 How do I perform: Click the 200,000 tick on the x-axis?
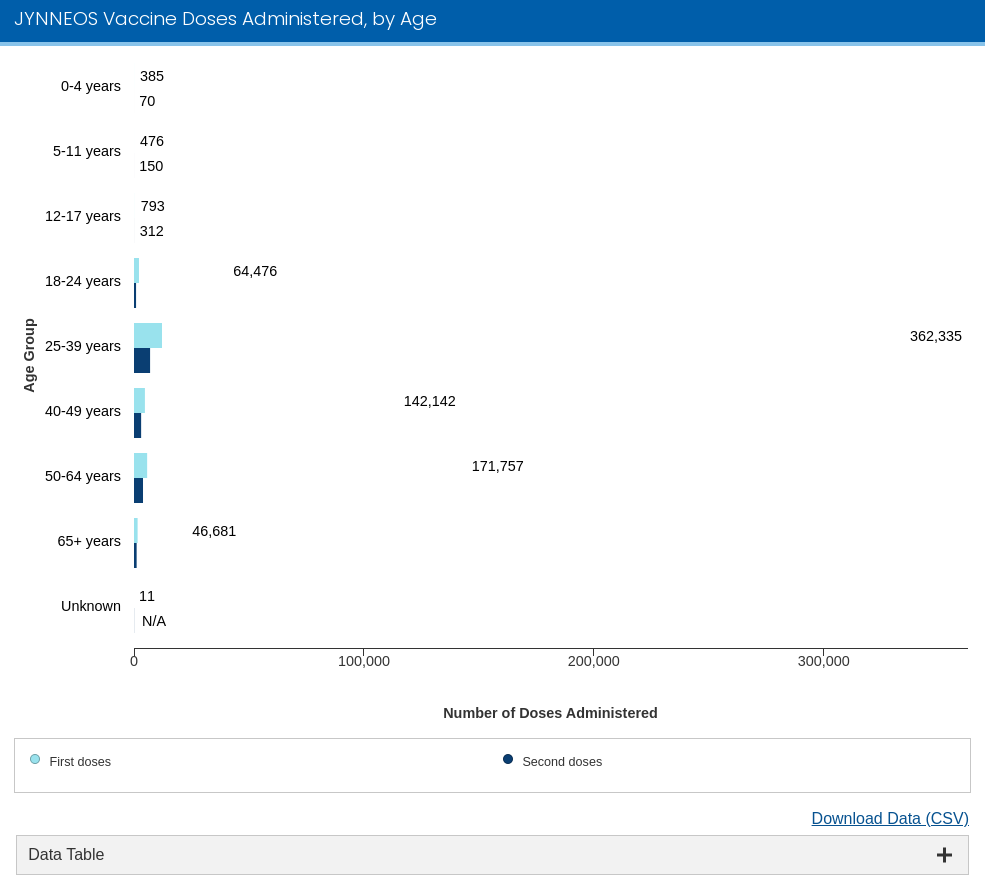pyautogui.click(x=593, y=661)
